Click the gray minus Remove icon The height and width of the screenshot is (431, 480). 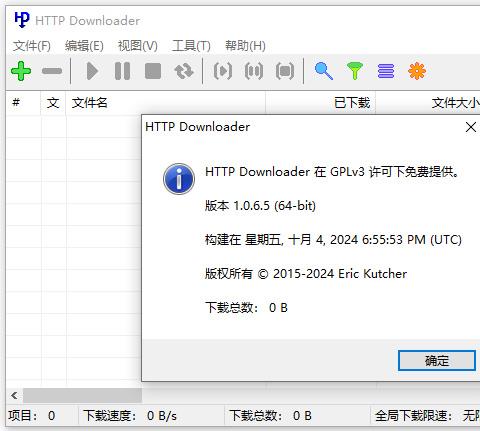pos(52,71)
